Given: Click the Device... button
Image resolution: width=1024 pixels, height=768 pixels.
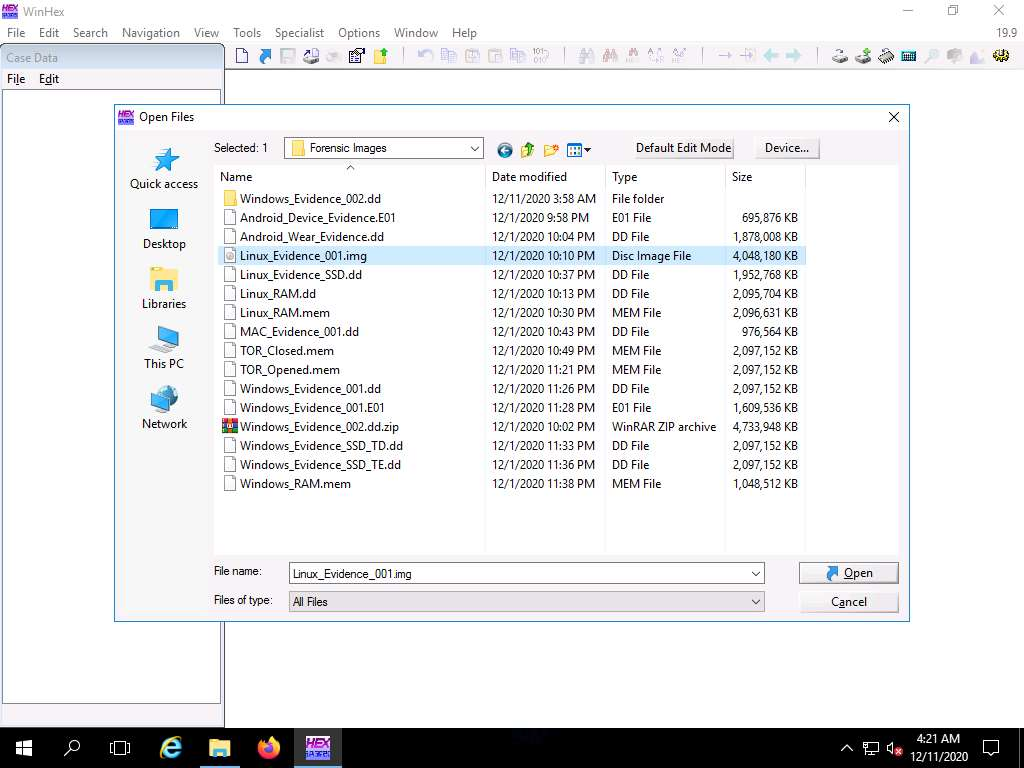Looking at the screenshot, I should click(x=786, y=148).
